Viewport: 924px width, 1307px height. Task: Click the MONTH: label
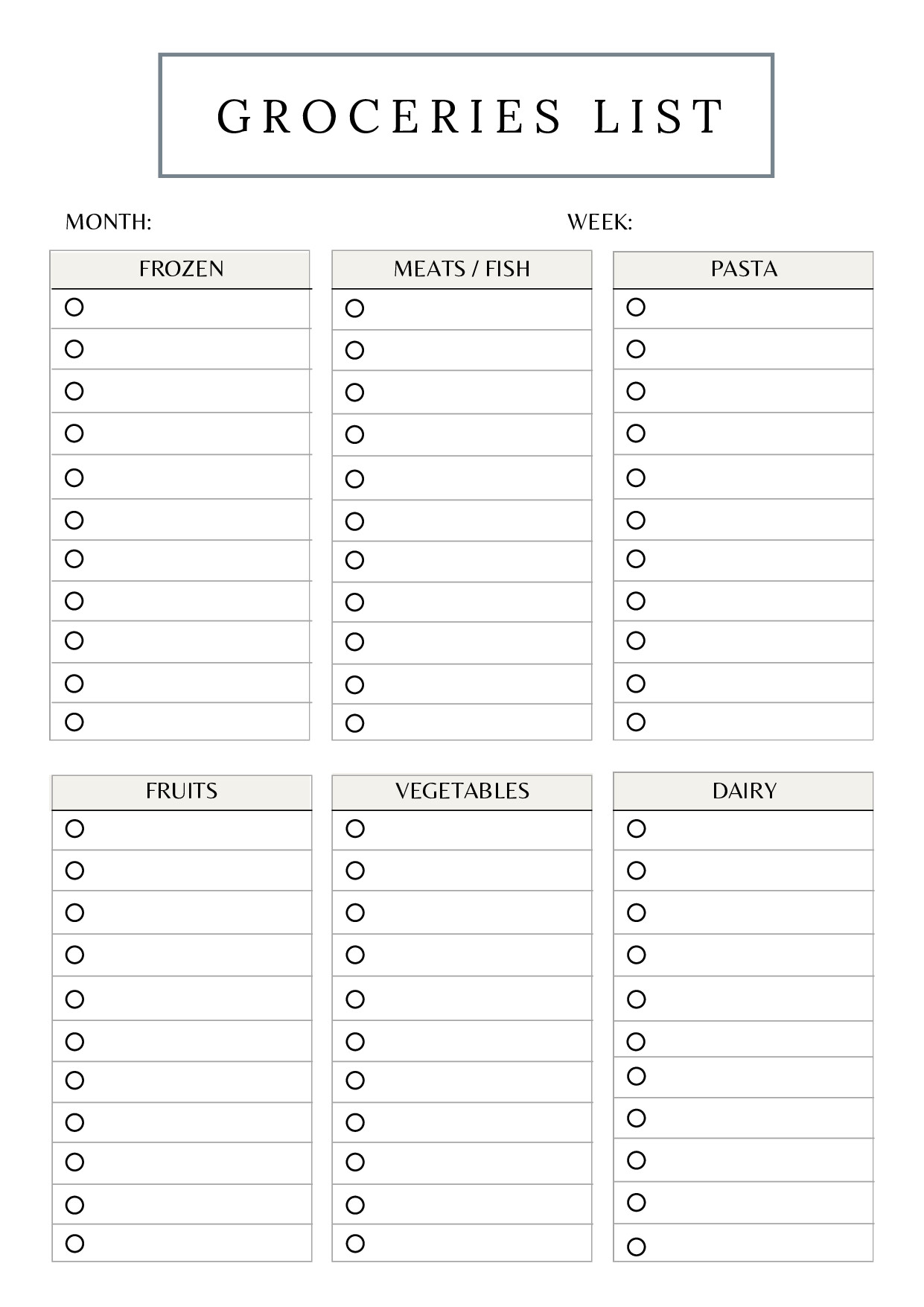click(x=109, y=222)
